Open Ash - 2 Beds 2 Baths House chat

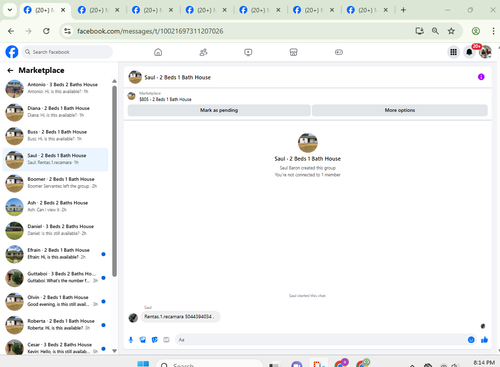point(56,207)
